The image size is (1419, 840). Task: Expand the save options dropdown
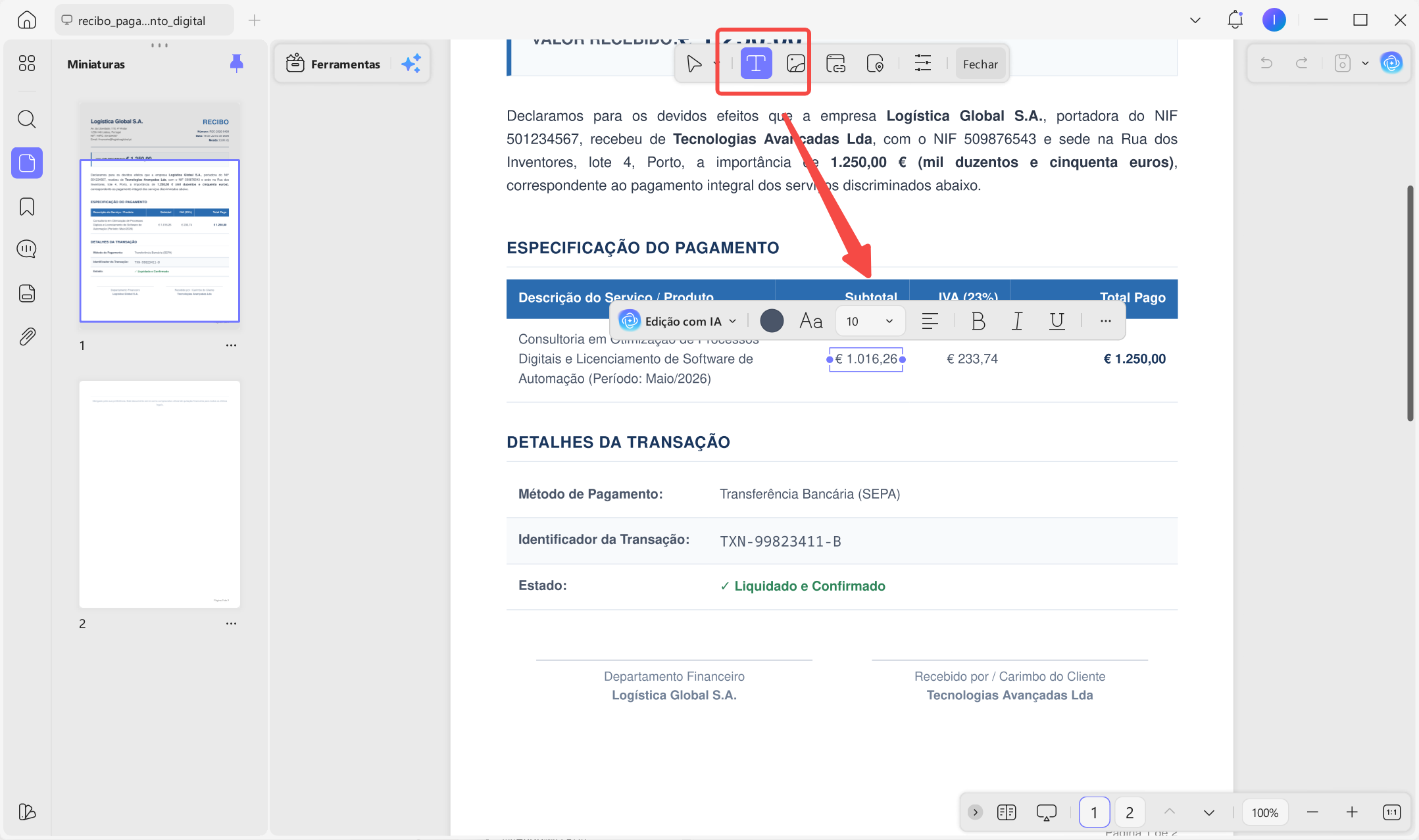[1365, 63]
